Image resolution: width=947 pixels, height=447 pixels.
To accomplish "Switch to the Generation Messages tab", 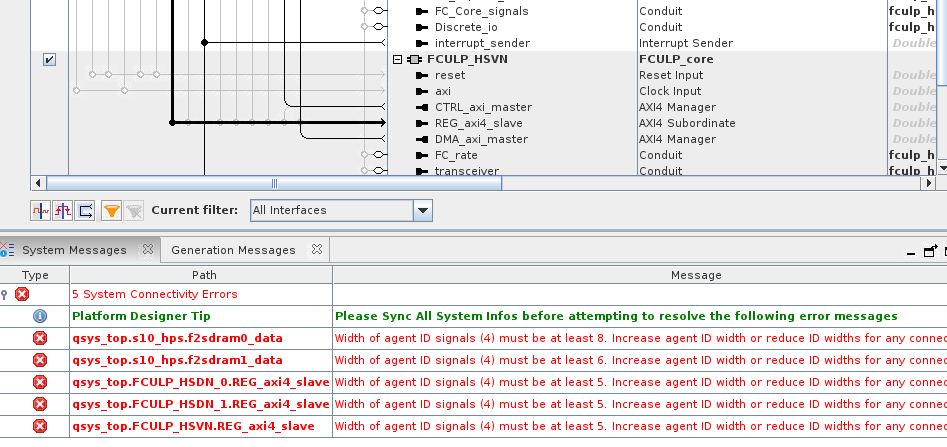I will coord(233,250).
